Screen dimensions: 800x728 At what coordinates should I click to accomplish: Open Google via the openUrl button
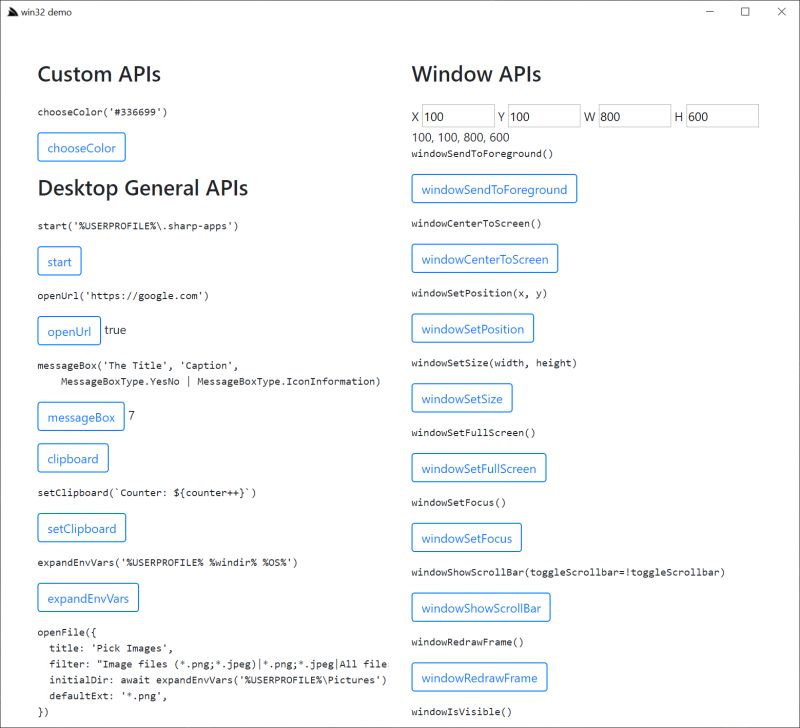click(x=69, y=331)
